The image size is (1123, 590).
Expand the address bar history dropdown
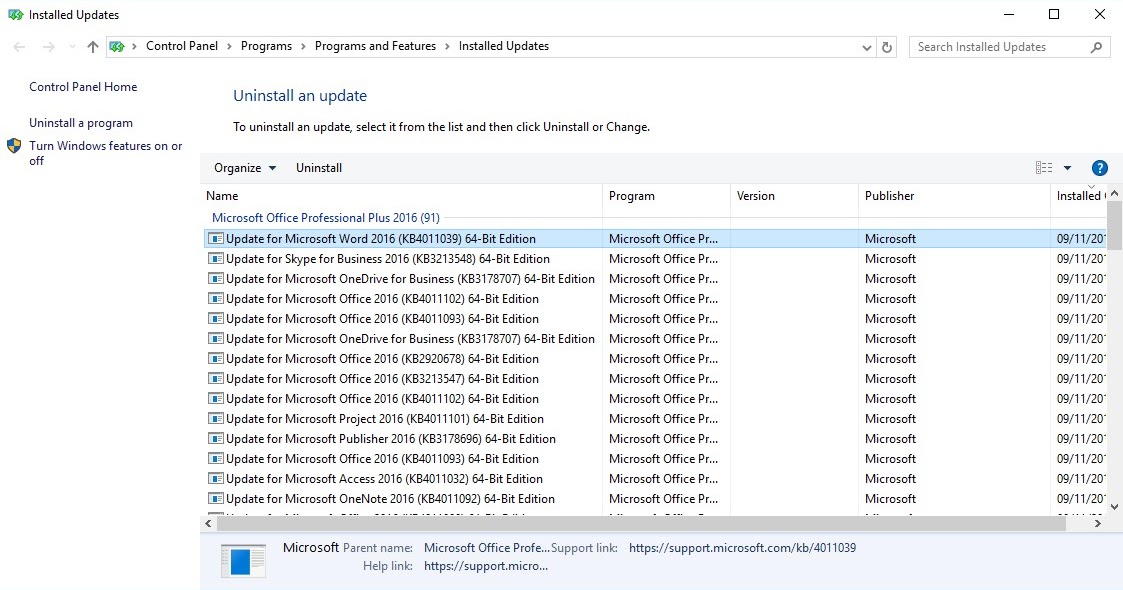tap(867, 47)
